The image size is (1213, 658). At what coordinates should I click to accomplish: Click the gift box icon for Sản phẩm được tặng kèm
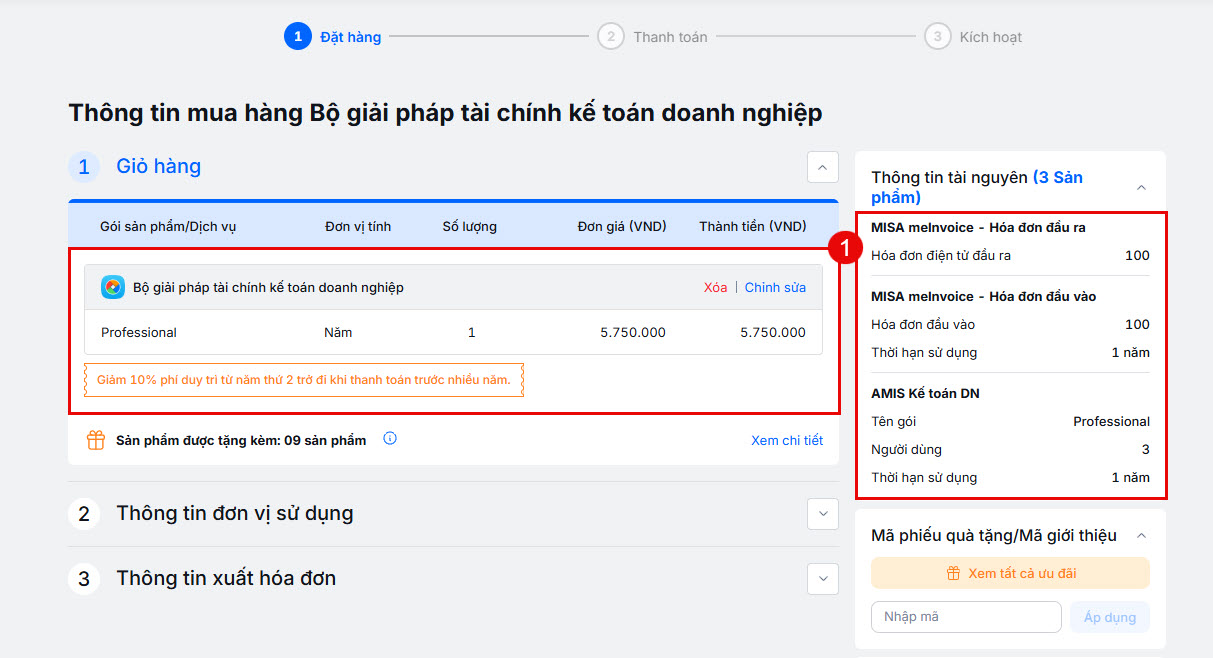[x=96, y=440]
